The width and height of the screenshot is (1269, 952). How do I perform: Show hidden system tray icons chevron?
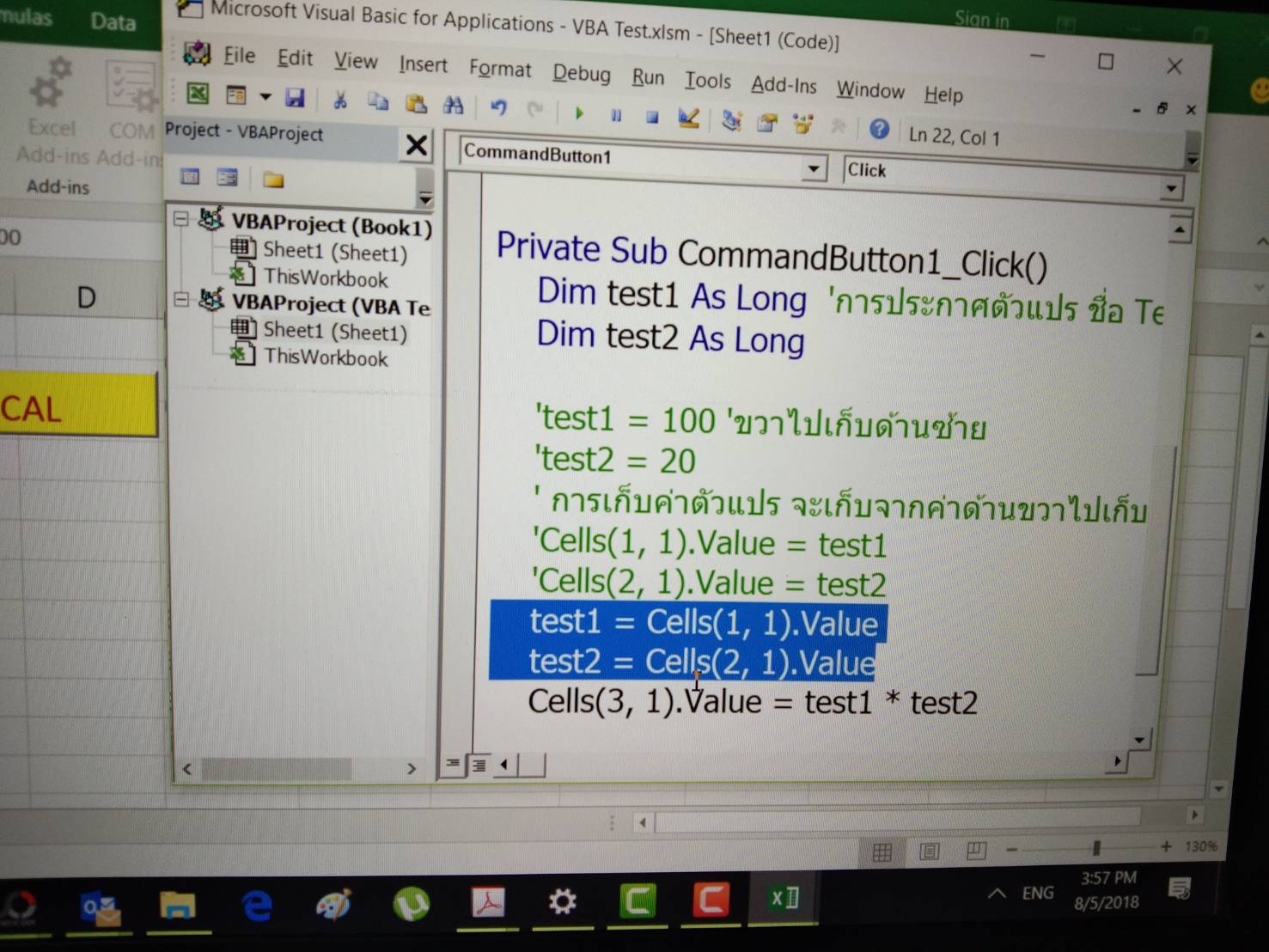coord(997,894)
